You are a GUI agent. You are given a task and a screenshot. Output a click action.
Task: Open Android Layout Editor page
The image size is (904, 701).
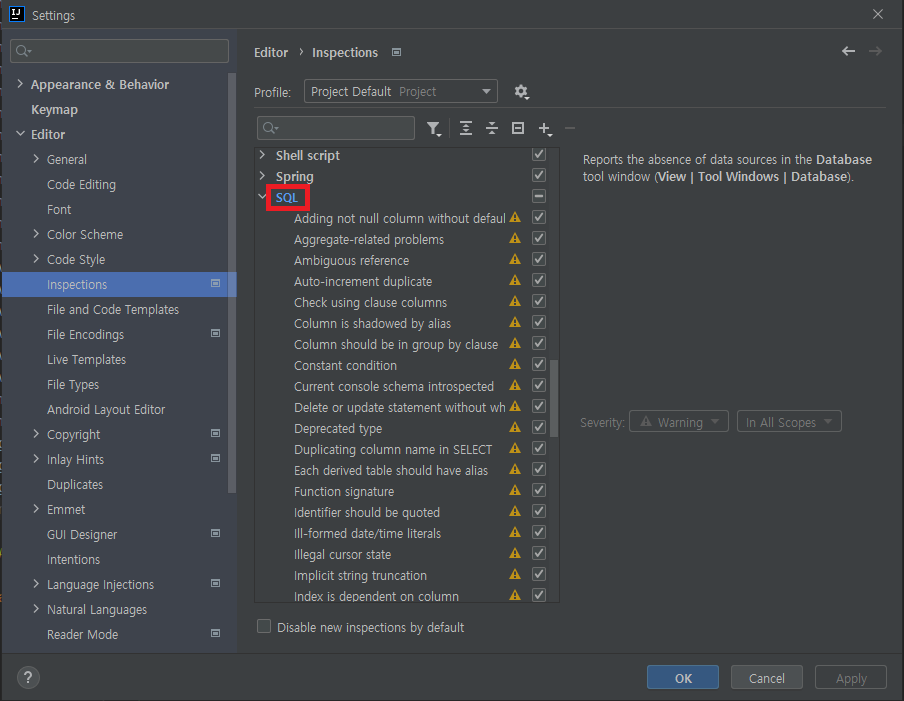click(x=106, y=409)
